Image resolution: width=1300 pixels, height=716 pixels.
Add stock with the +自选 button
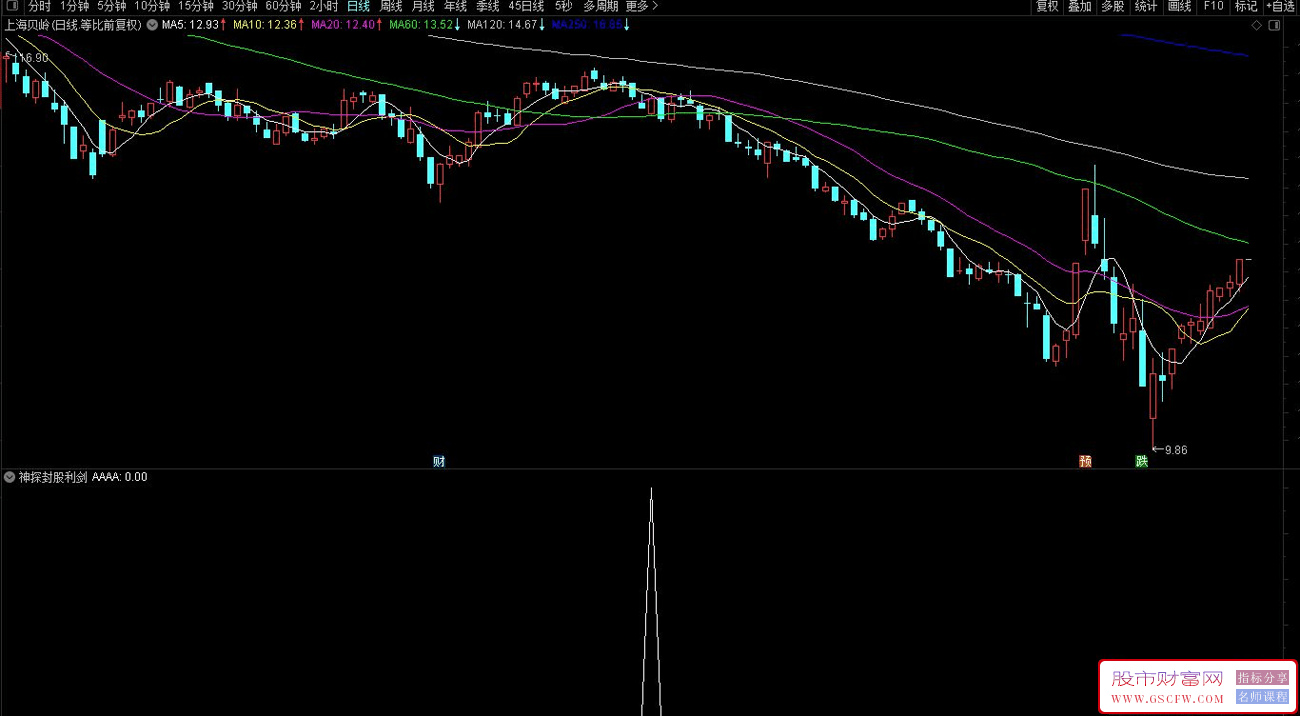click(x=1281, y=6)
